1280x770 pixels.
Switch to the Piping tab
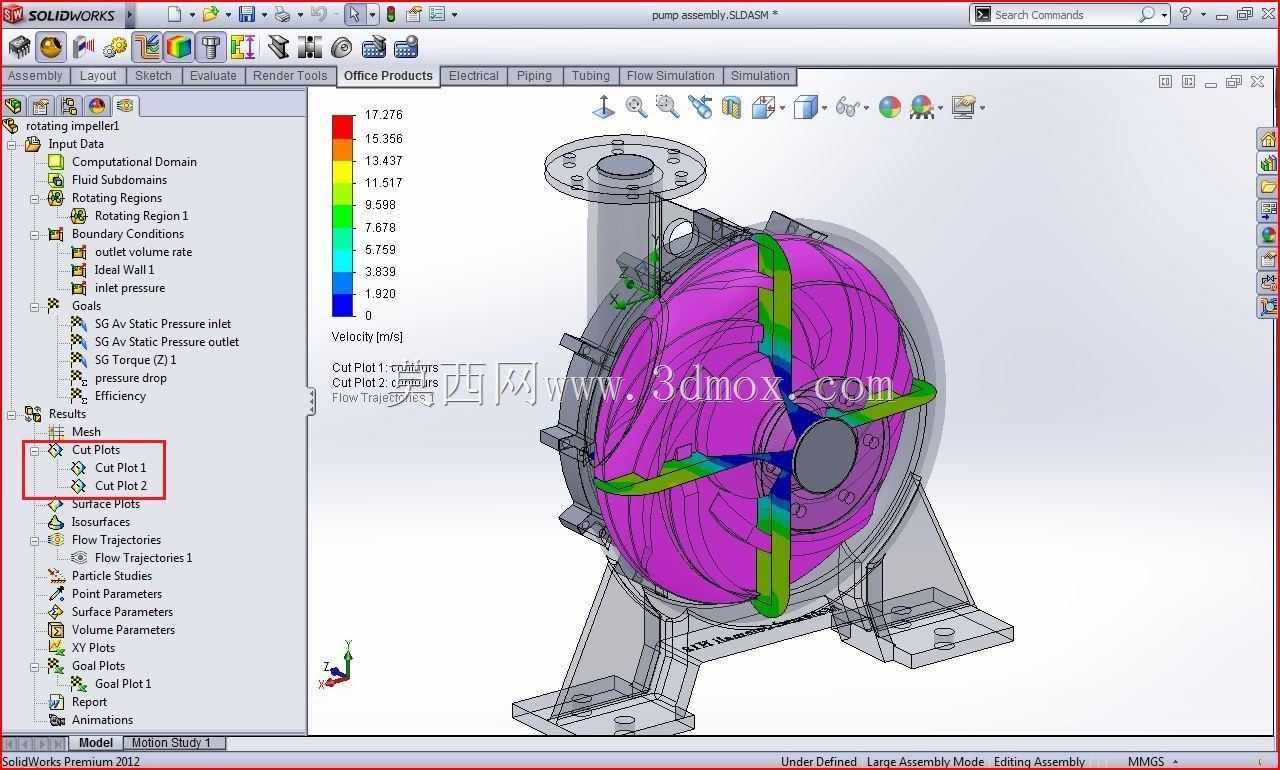[534, 76]
